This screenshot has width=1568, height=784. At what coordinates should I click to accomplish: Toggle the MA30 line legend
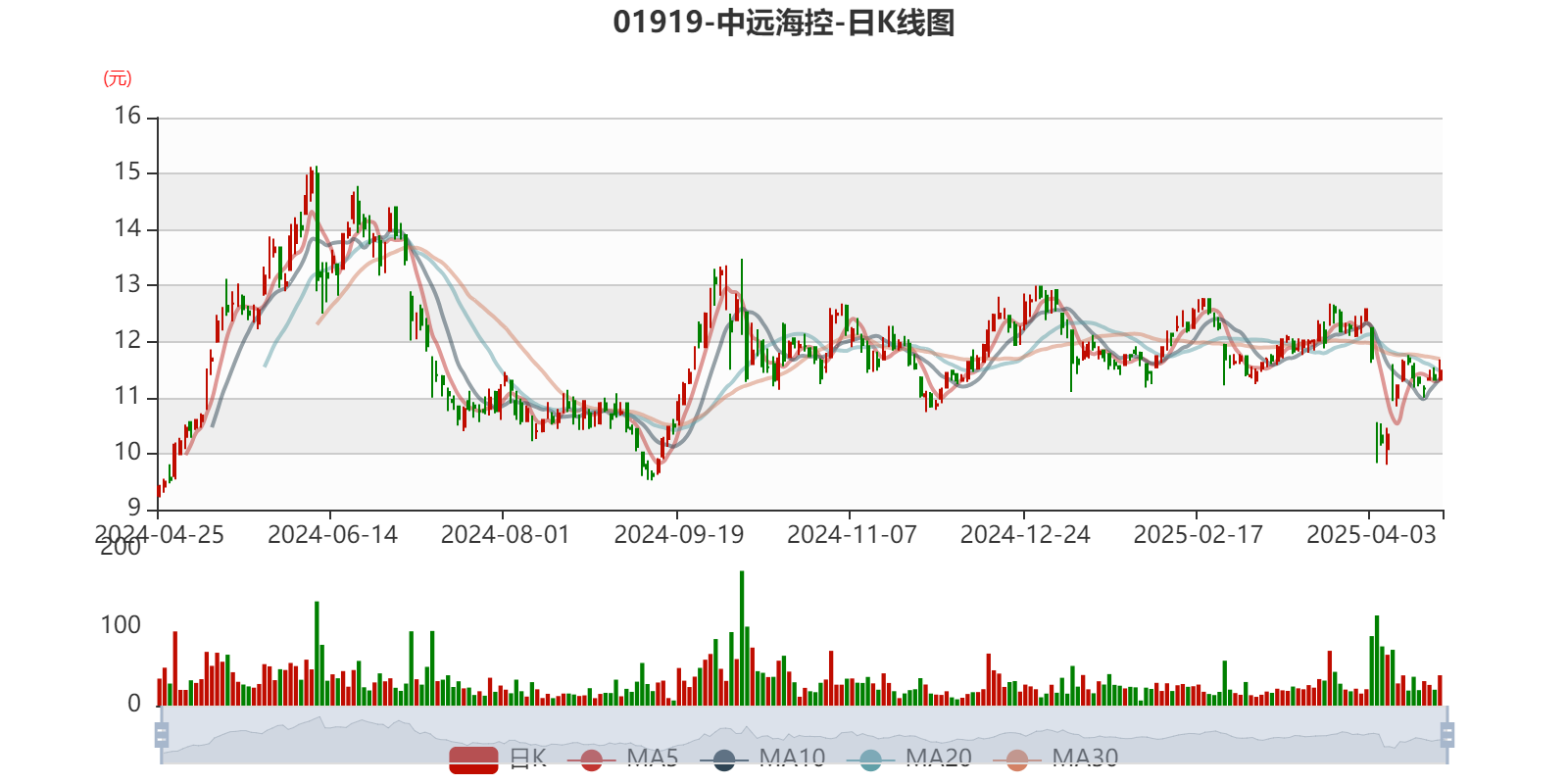click(x=1055, y=759)
